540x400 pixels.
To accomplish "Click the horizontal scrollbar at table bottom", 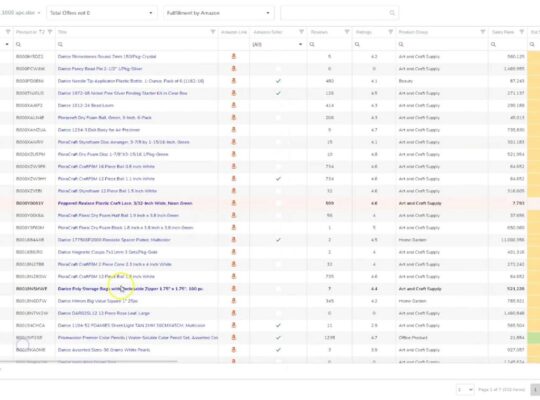I will coord(89,361).
